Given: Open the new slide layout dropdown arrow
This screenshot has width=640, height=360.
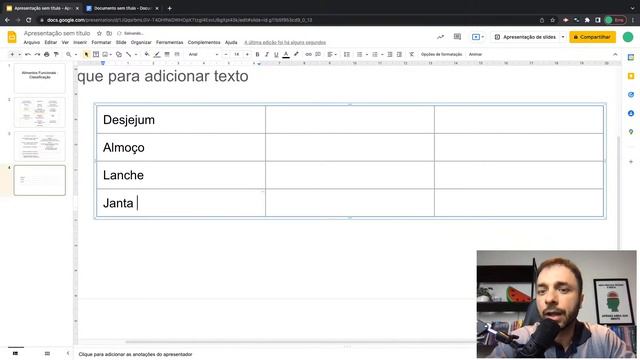Looking at the screenshot, I should pyautogui.click(x=19, y=54).
